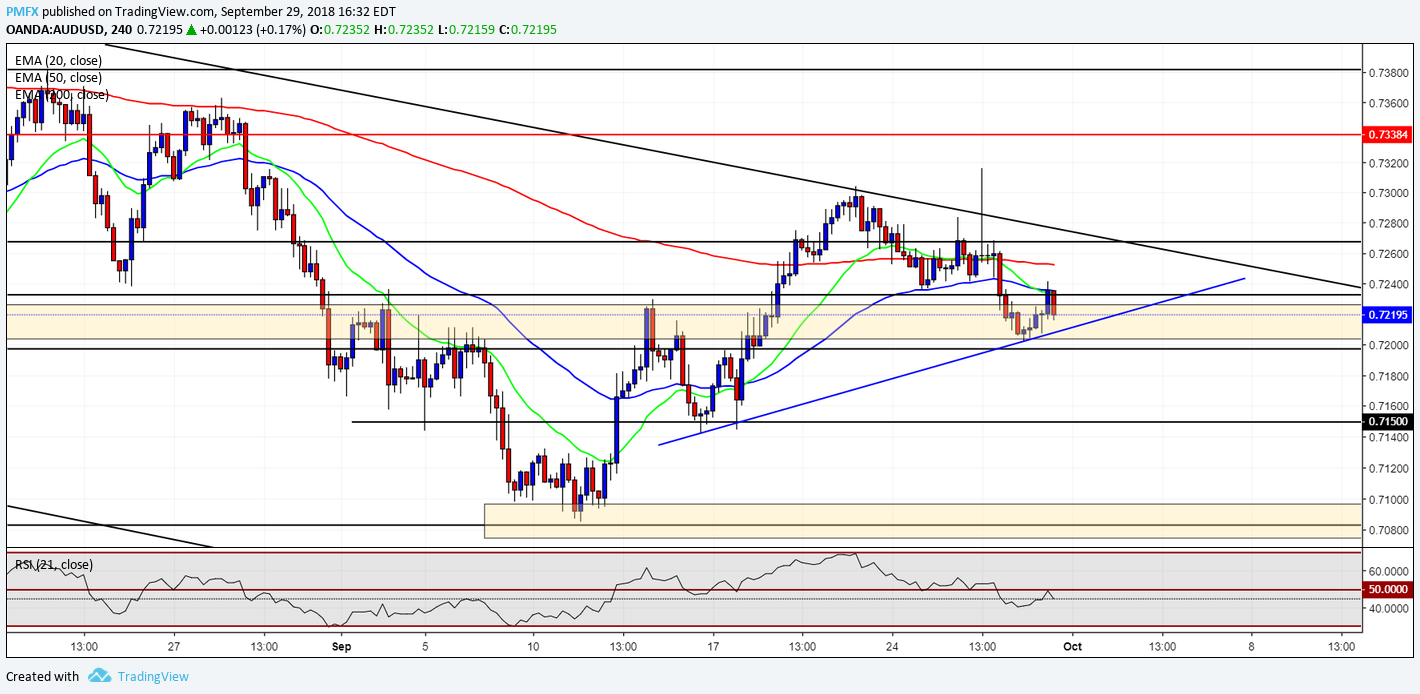
Task: Click the +0.00123 (+0.17%) change value
Action: coord(252,30)
